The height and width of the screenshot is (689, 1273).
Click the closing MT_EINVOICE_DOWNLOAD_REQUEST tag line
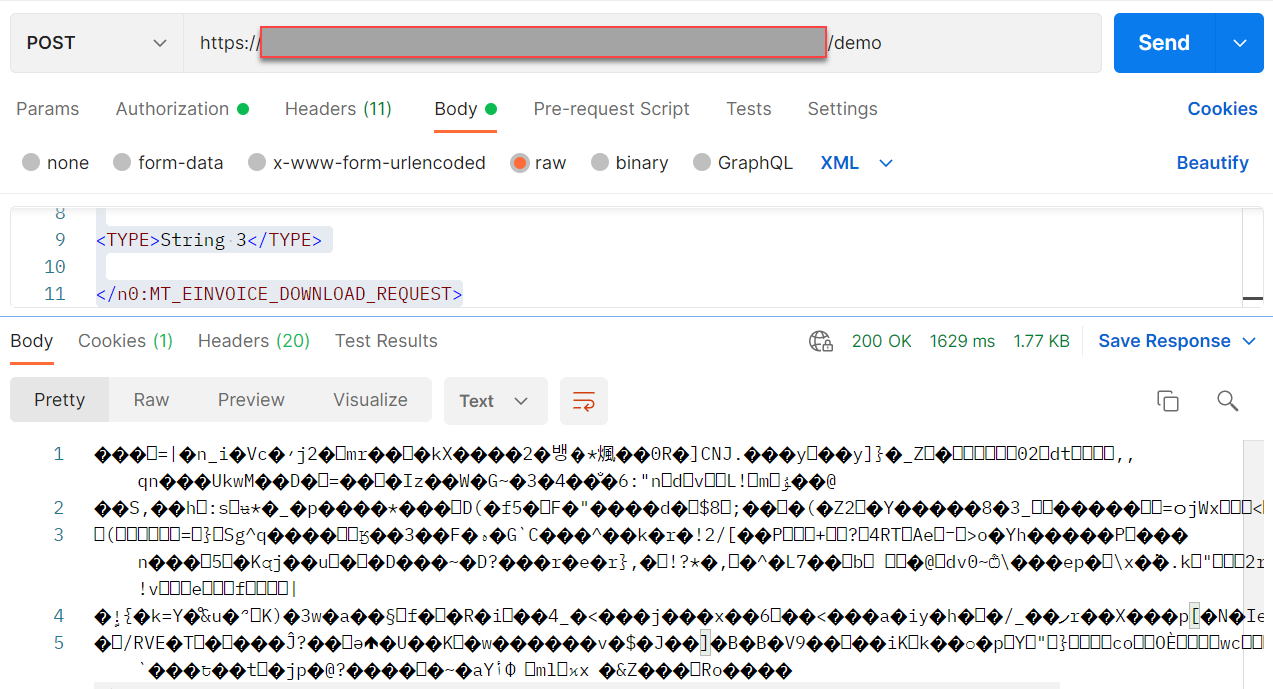(x=279, y=294)
